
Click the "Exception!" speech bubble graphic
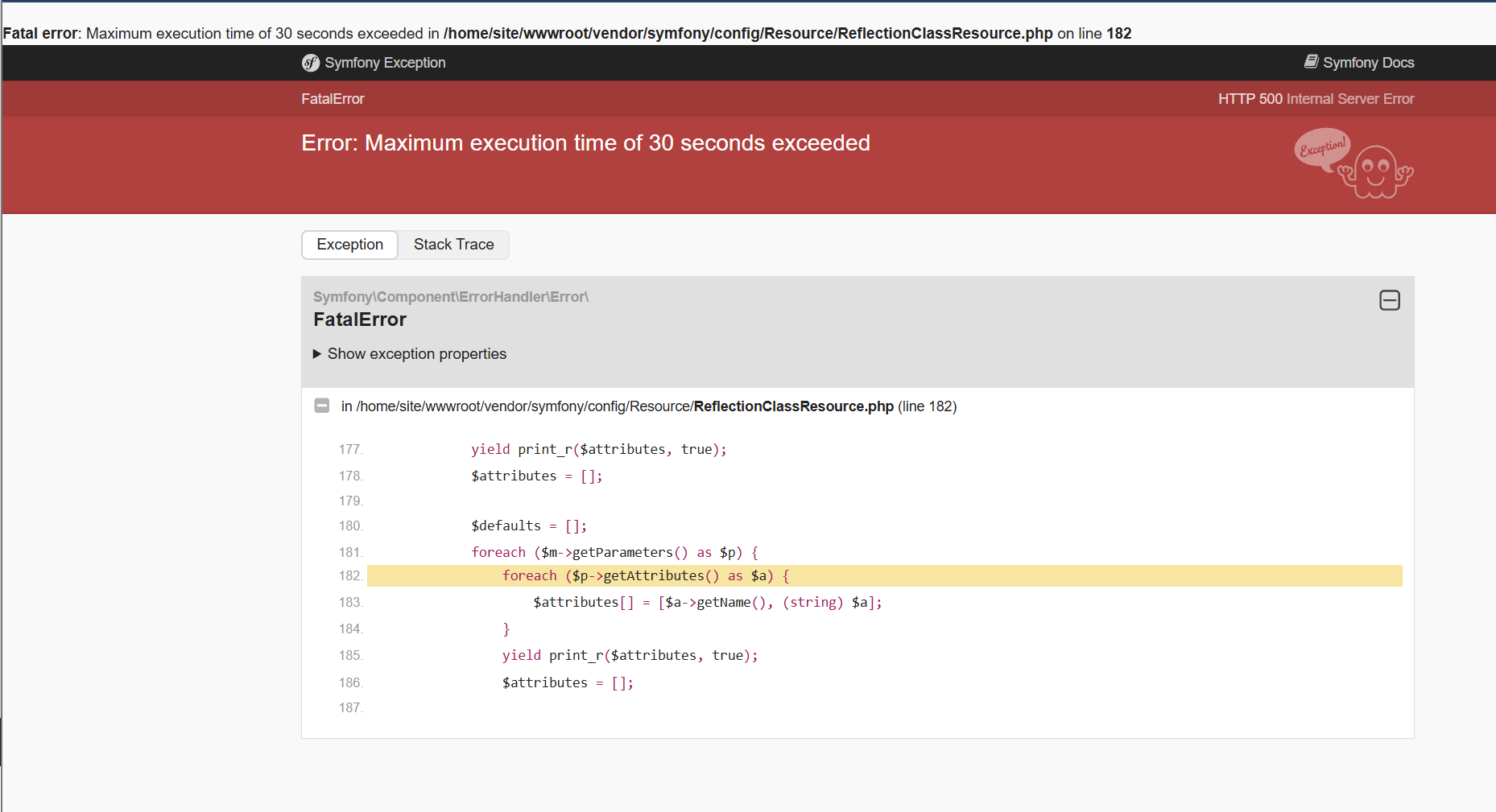(1321, 148)
